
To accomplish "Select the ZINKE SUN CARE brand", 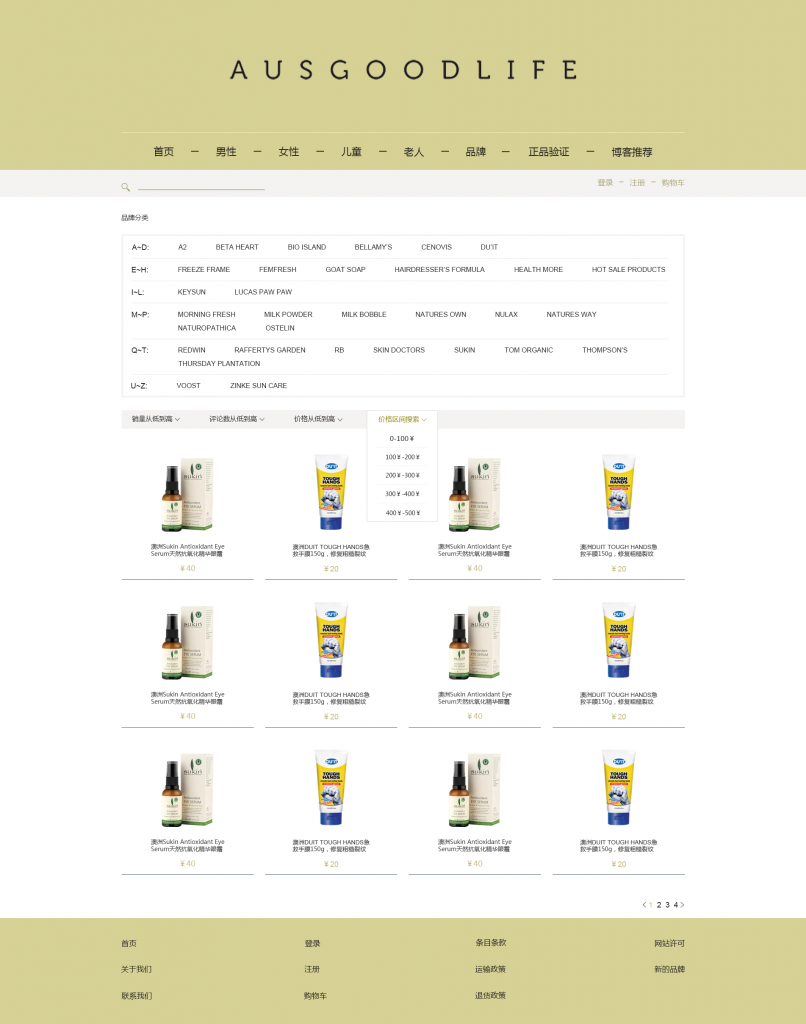I will tap(259, 385).
